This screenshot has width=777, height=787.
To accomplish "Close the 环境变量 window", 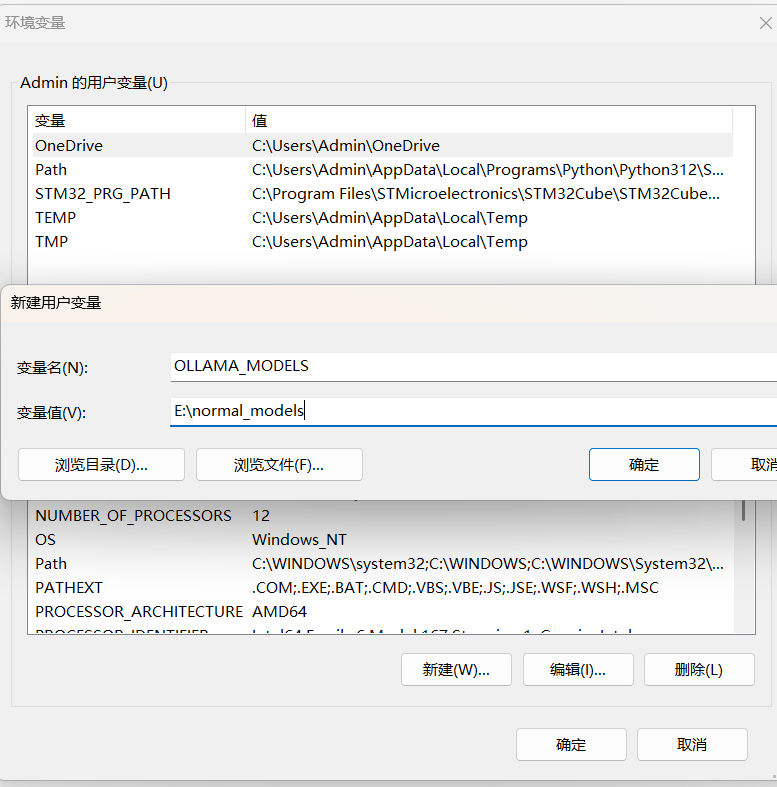I will (765, 23).
